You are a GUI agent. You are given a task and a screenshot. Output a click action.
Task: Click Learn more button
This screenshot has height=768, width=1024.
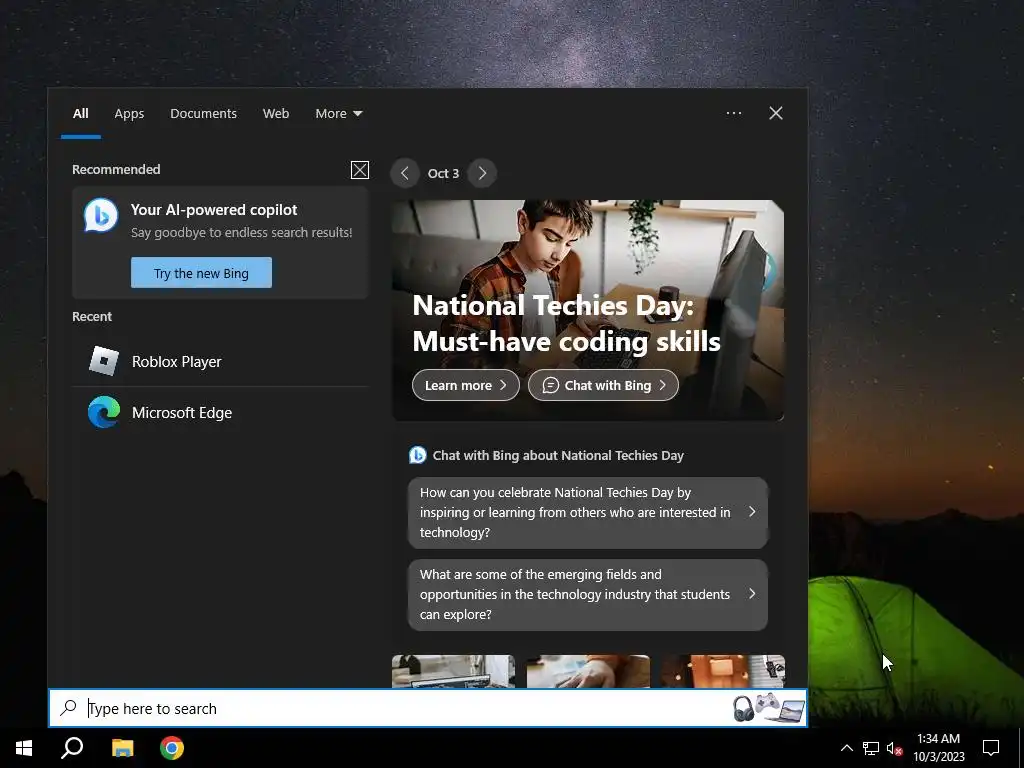pos(466,385)
